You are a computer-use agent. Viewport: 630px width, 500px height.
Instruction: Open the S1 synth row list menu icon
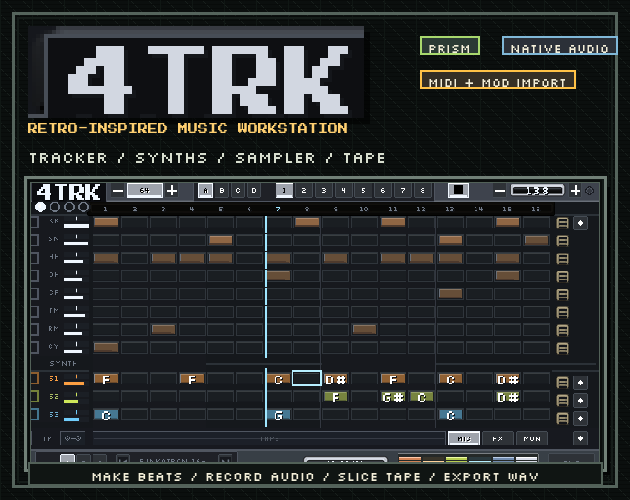click(562, 382)
